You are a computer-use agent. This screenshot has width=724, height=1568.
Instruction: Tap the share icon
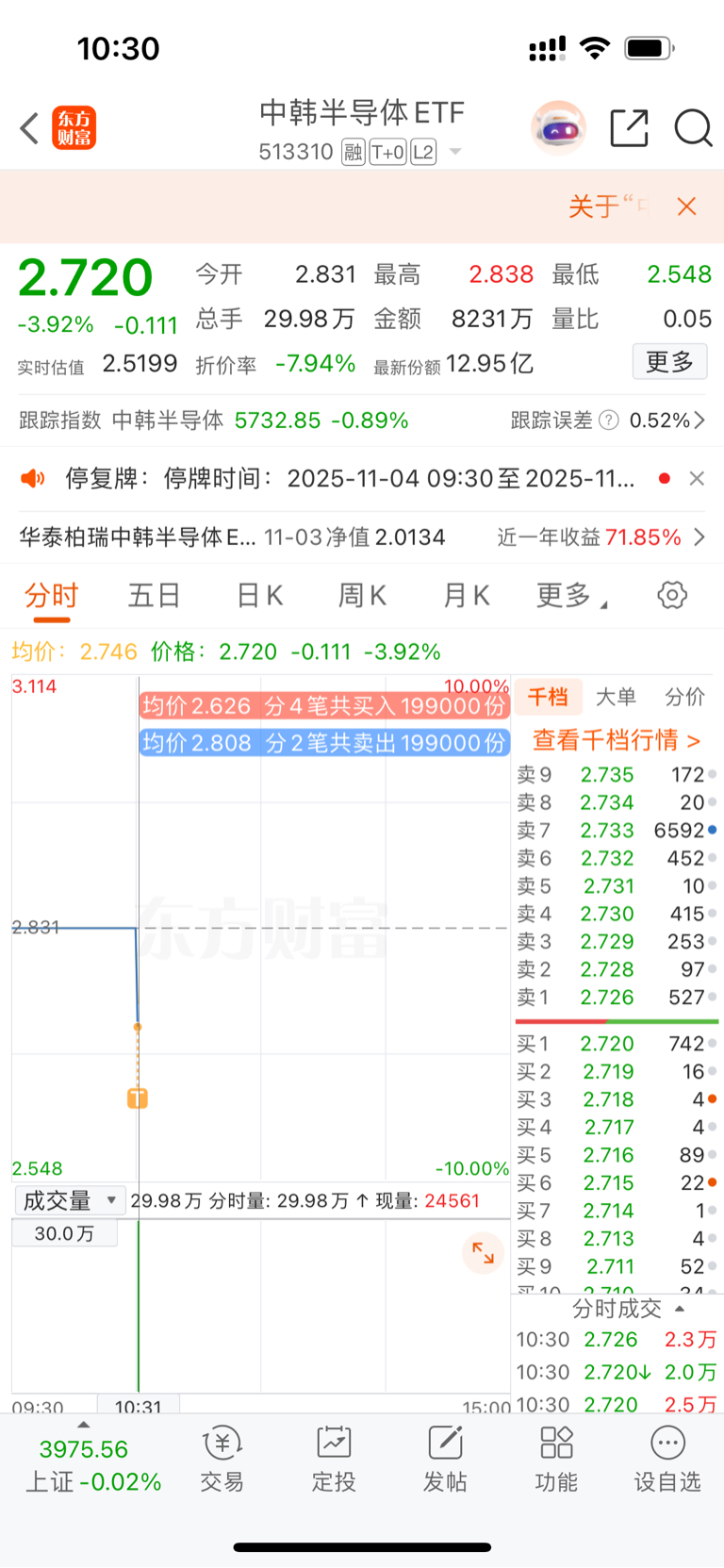tap(629, 128)
